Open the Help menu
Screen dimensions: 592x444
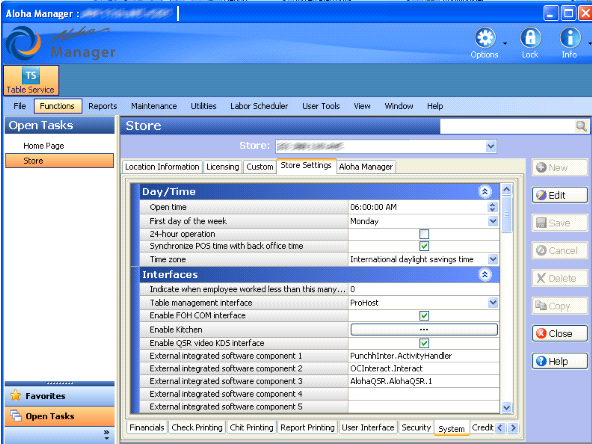point(435,106)
